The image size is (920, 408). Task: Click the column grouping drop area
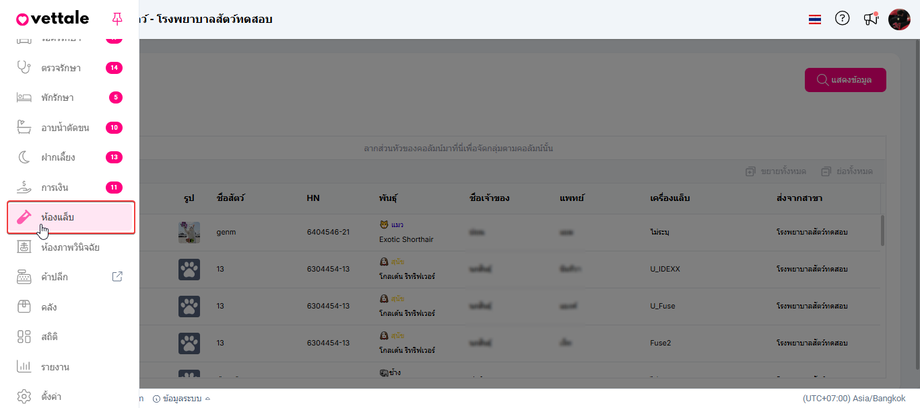point(459,149)
